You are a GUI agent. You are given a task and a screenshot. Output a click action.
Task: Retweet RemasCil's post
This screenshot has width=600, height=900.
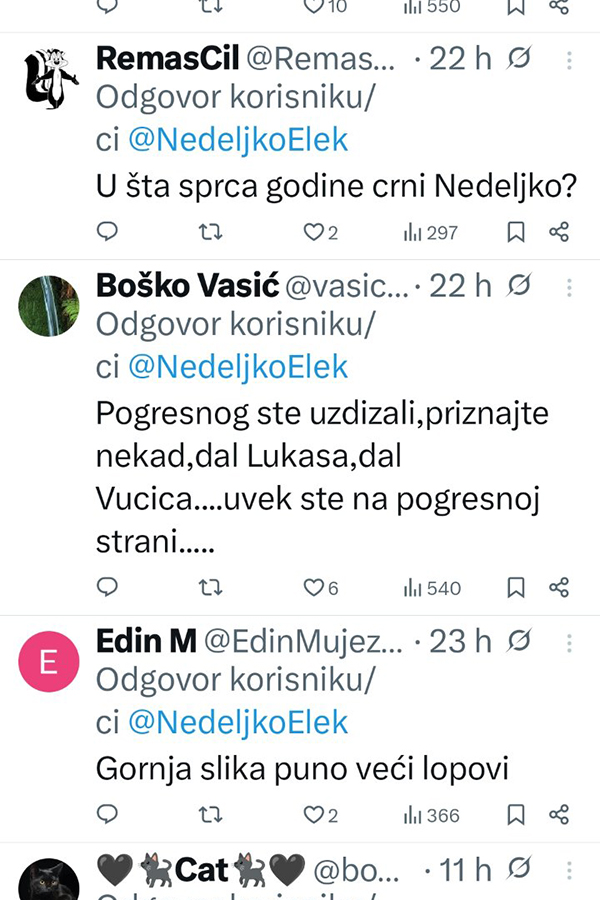pyautogui.click(x=210, y=232)
